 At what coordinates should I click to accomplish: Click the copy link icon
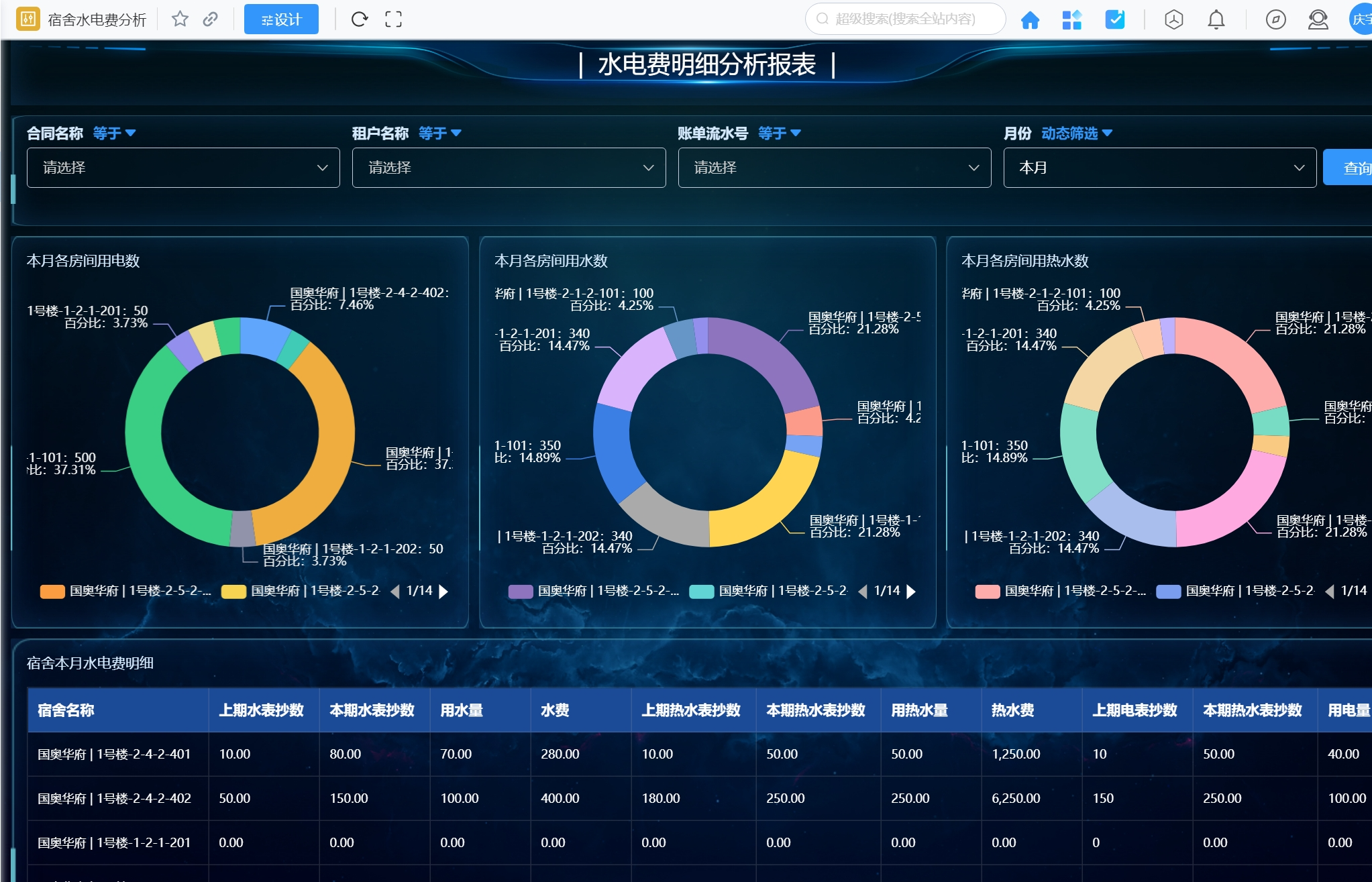coord(211,19)
